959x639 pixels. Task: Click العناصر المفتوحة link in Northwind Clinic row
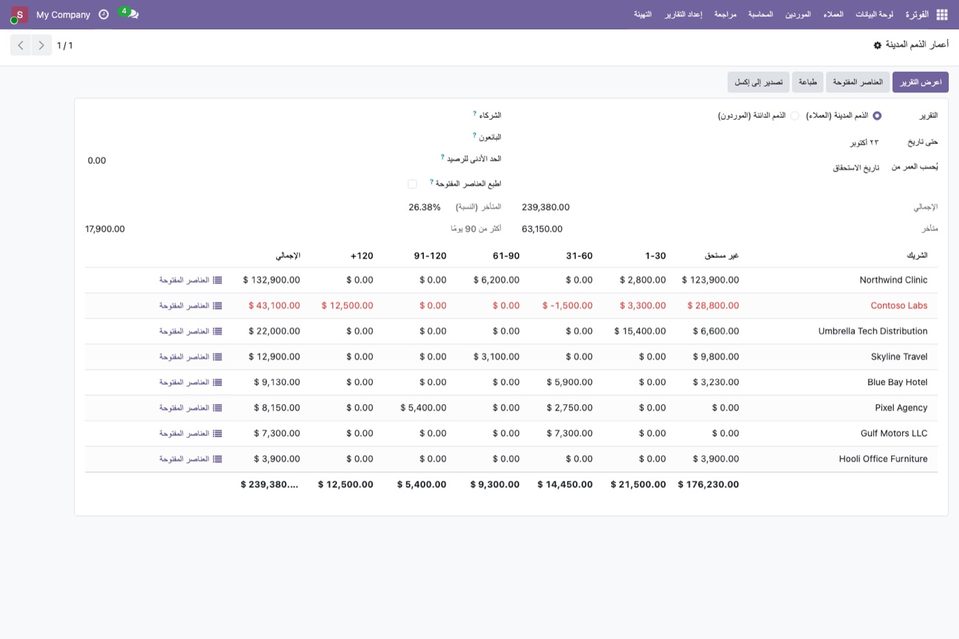click(x=184, y=280)
